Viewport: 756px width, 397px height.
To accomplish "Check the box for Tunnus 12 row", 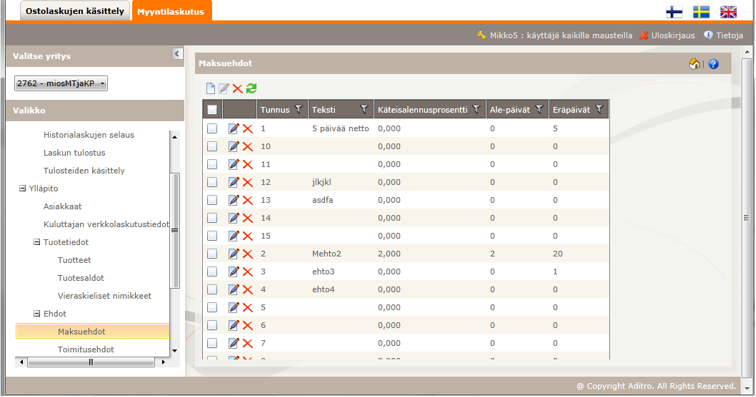I will click(x=212, y=182).
